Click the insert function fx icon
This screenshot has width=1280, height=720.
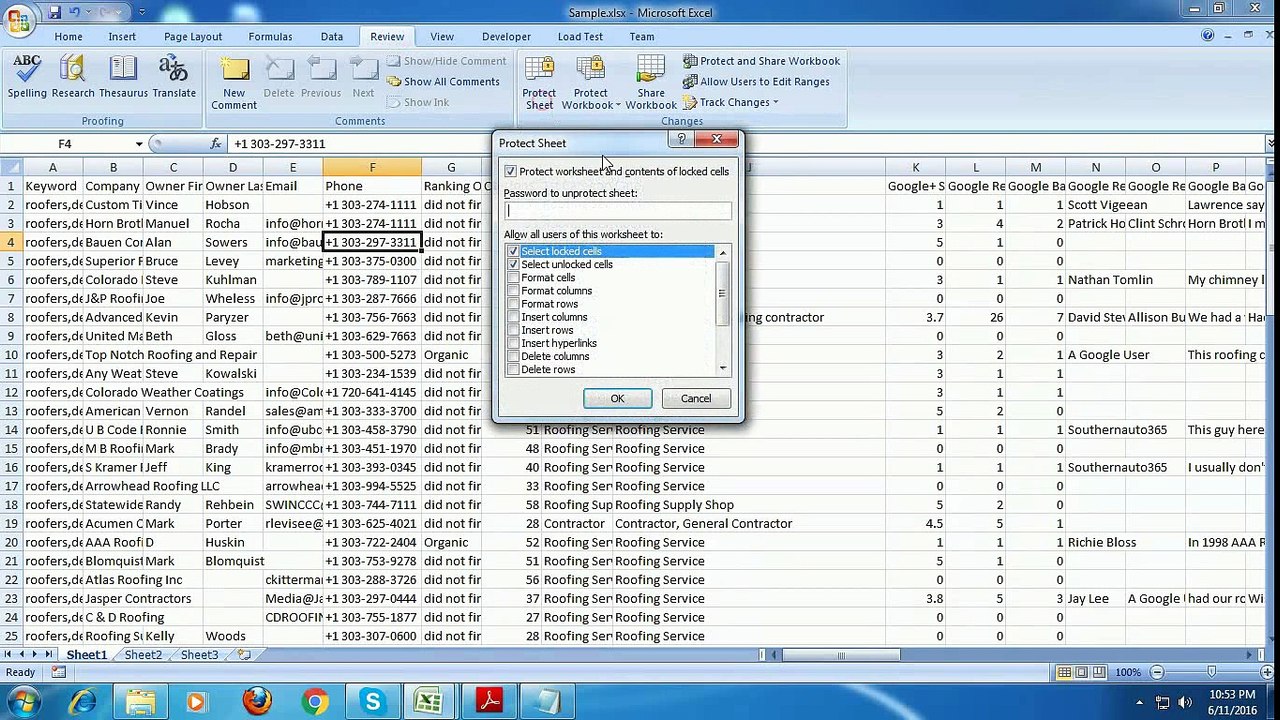pos(215,144)
